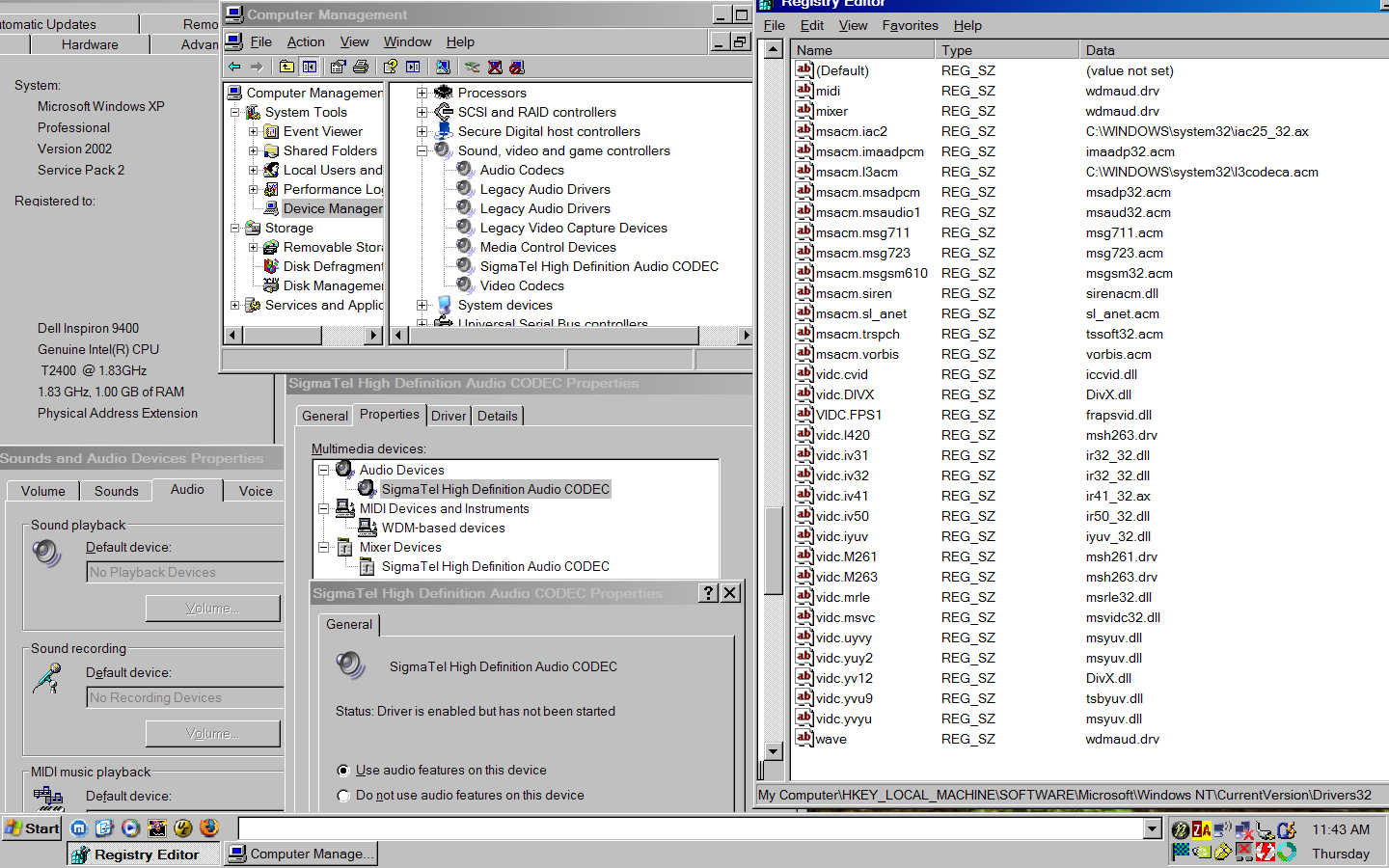The height and width of the screenshot is (868, 1389).
Task: Click the Update Driver toolbar icon
Action: point(472,67)
